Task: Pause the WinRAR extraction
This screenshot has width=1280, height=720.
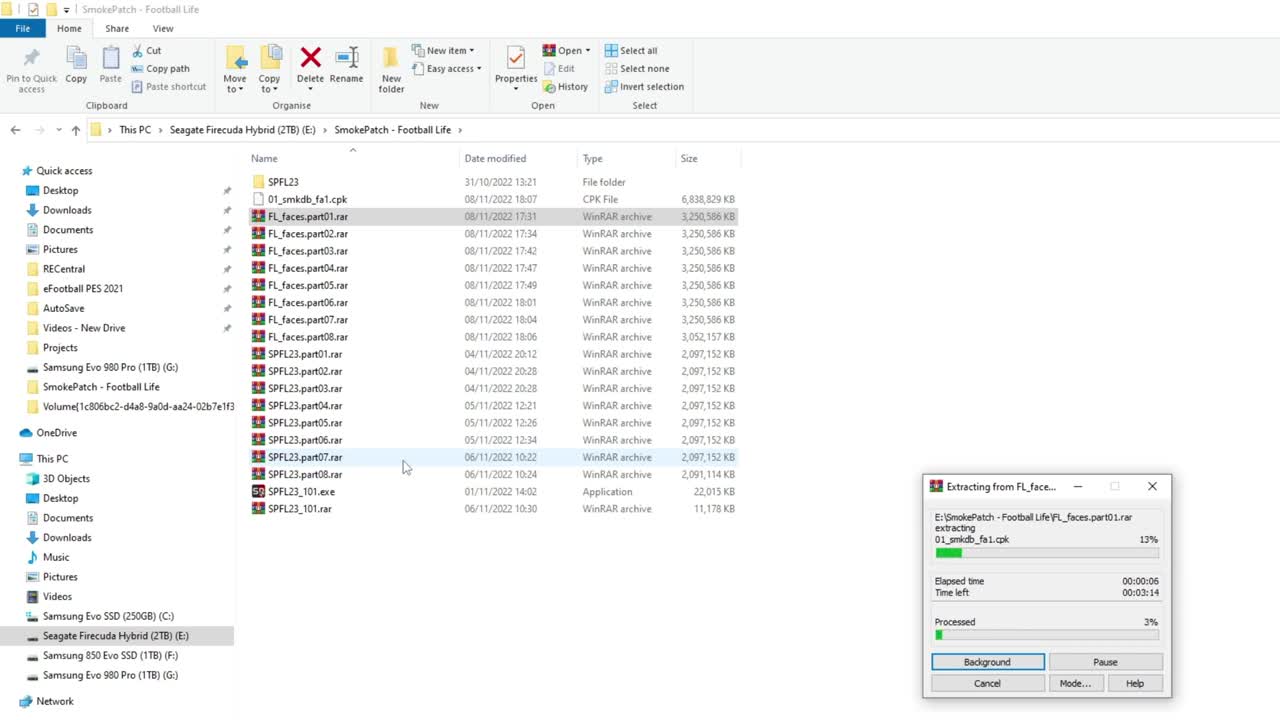Action: (1105, 662)
